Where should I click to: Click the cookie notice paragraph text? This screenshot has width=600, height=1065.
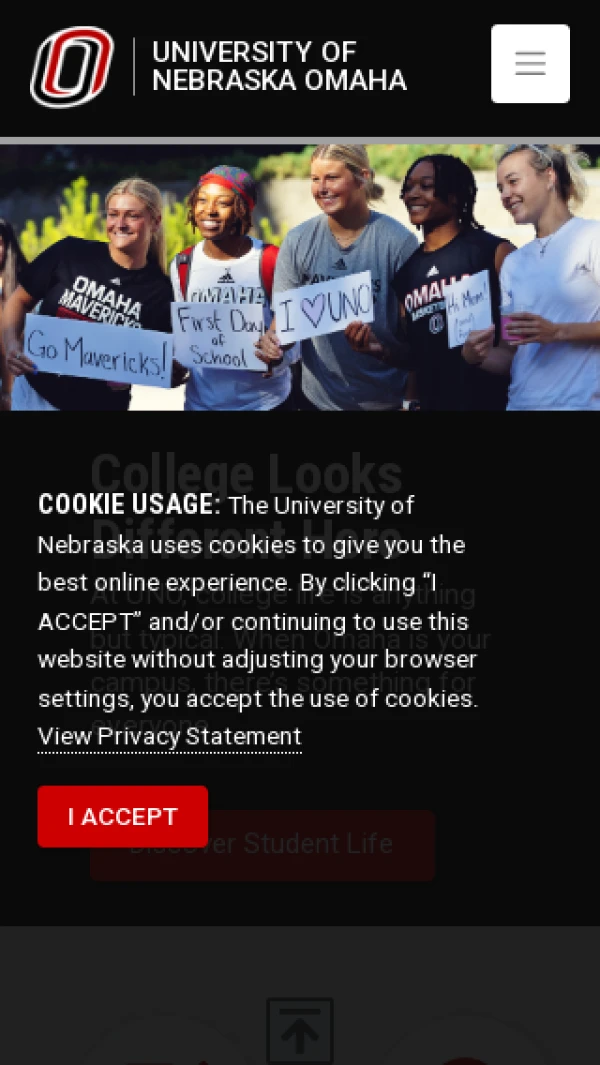(x=259, y=602)
